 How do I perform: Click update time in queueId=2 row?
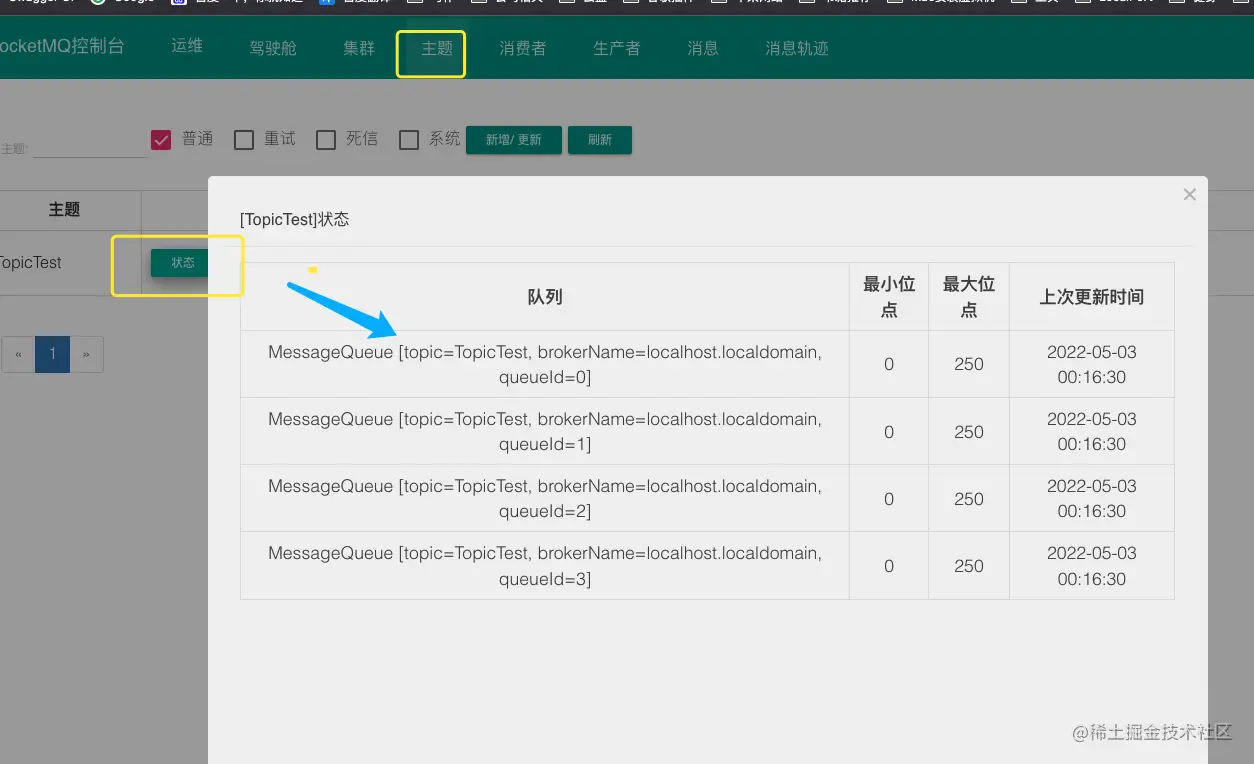click(x=1092, y=498)
